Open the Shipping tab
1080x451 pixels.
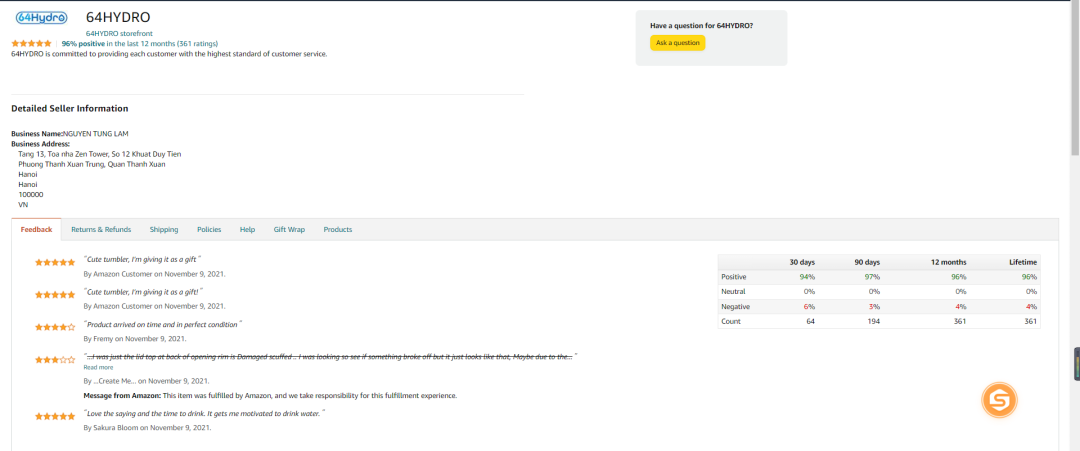pos(164,229)
